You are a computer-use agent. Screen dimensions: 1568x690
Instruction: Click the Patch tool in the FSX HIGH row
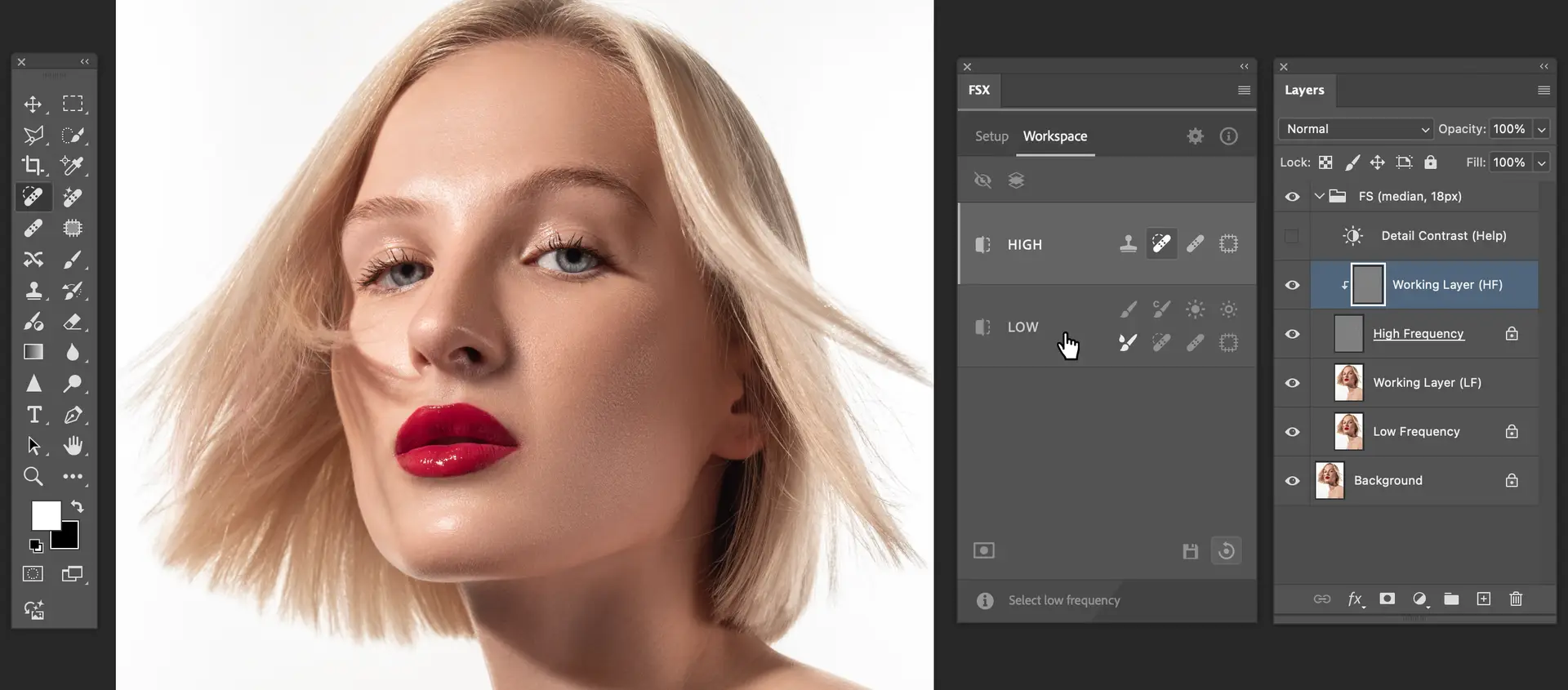pyautogui.click(x=1228, y=244)
